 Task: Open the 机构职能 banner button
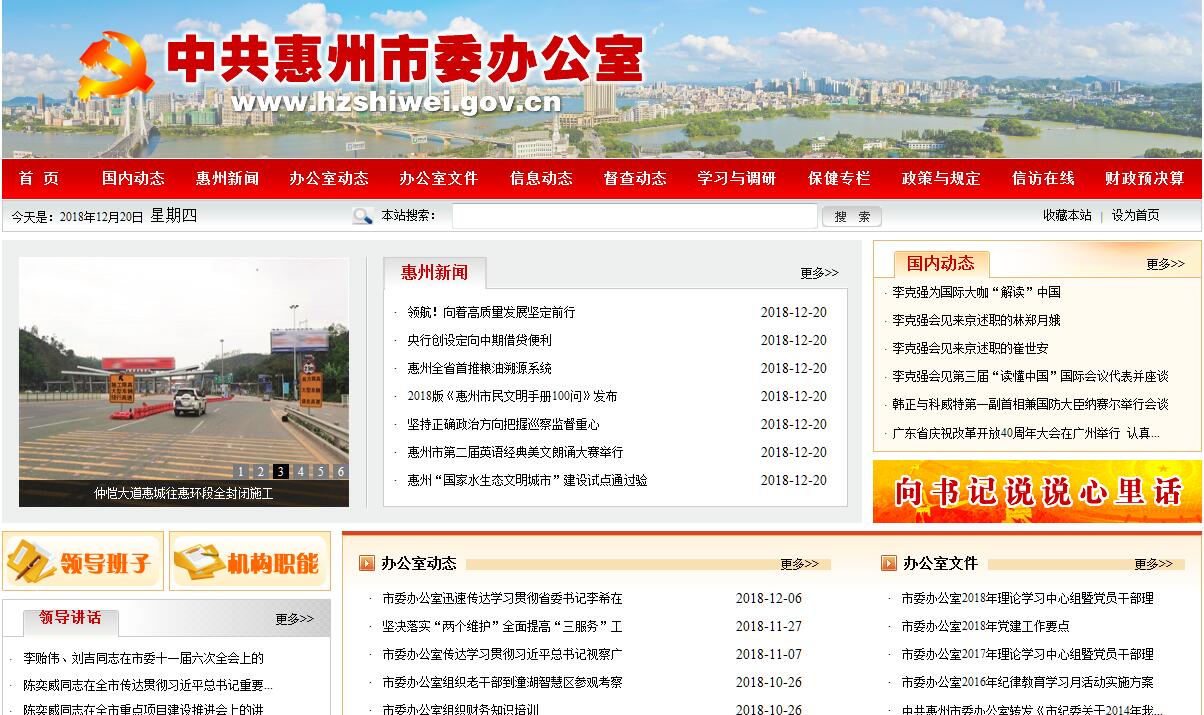pyautogui.click(x=250, y=561)
